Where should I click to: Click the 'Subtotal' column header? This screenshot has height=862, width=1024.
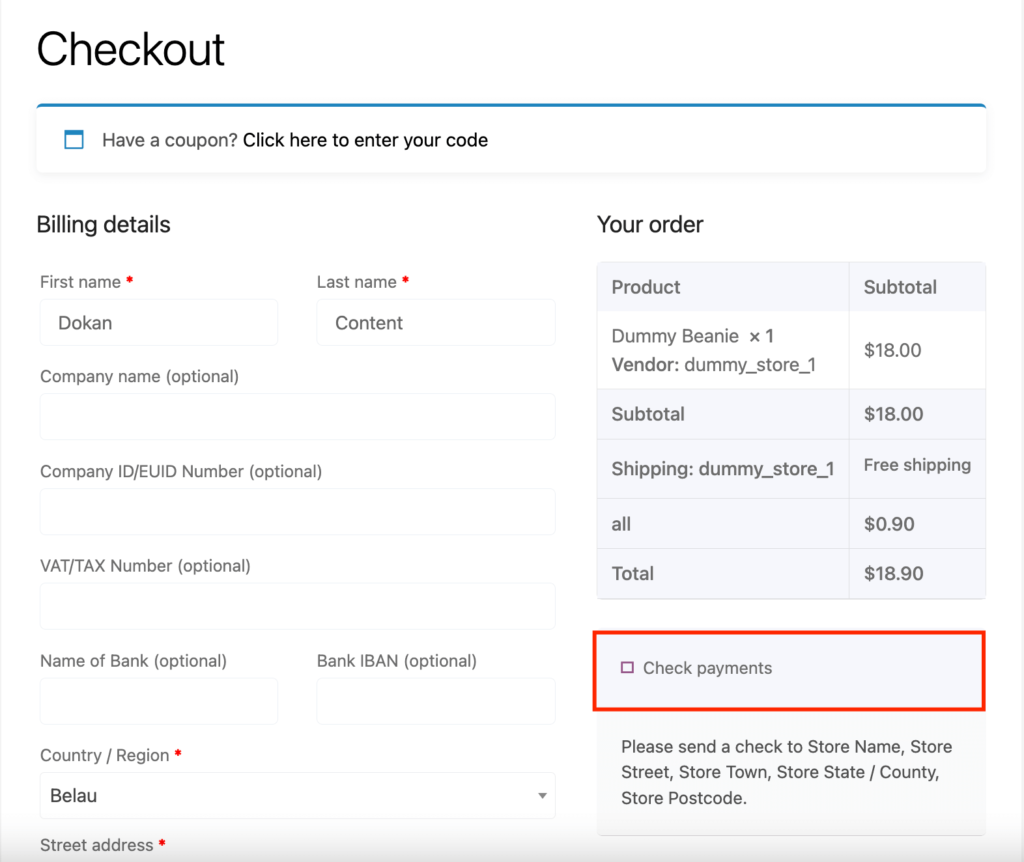(x=900, y=287)
